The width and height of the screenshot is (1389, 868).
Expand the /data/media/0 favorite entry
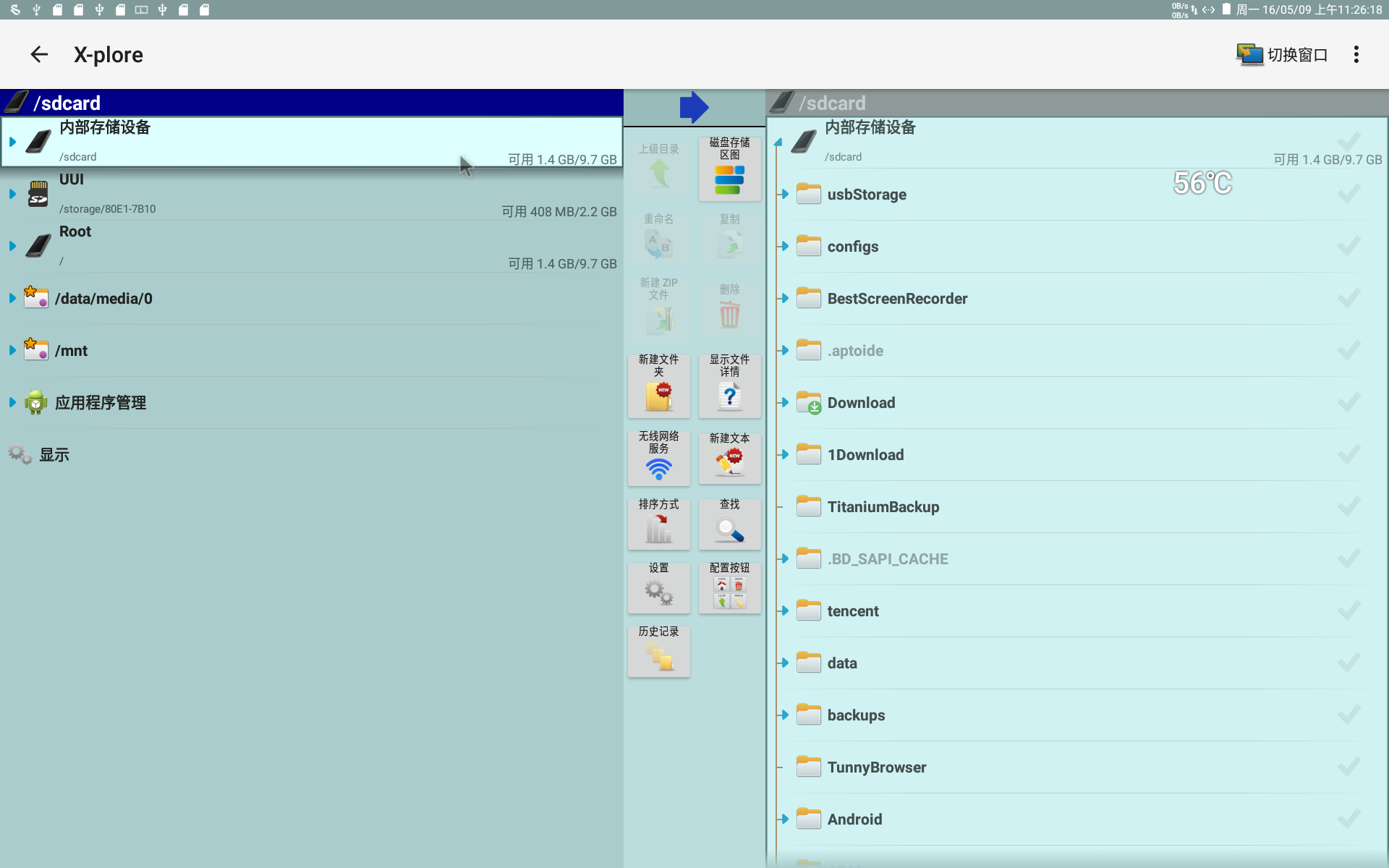pyautogui.click(x=12, y=298)
